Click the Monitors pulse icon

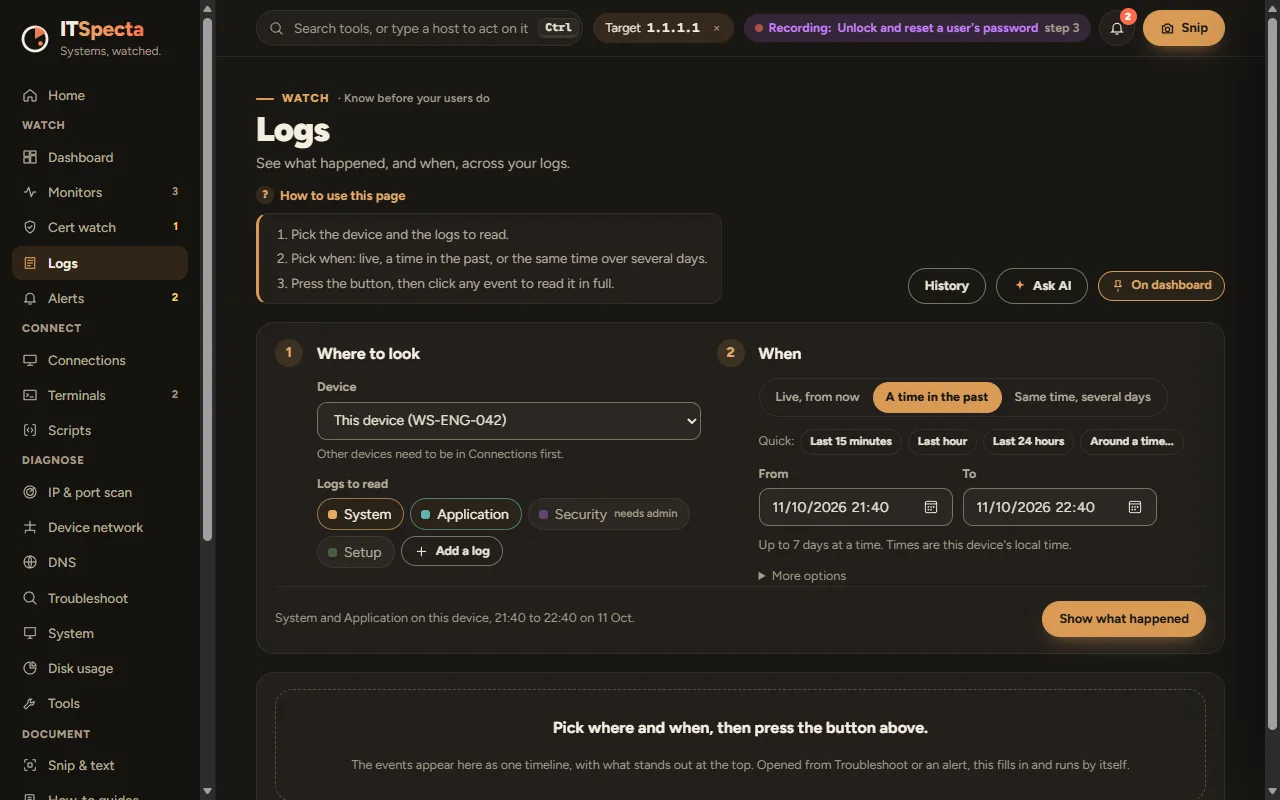coord(30,193)
